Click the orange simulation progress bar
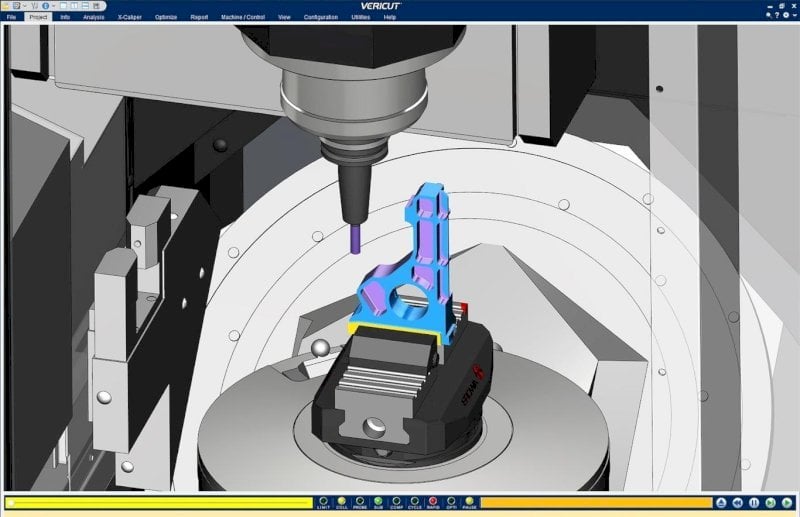Image resolution: width=800 pixels, height=517 pixels. click(596, 503)
